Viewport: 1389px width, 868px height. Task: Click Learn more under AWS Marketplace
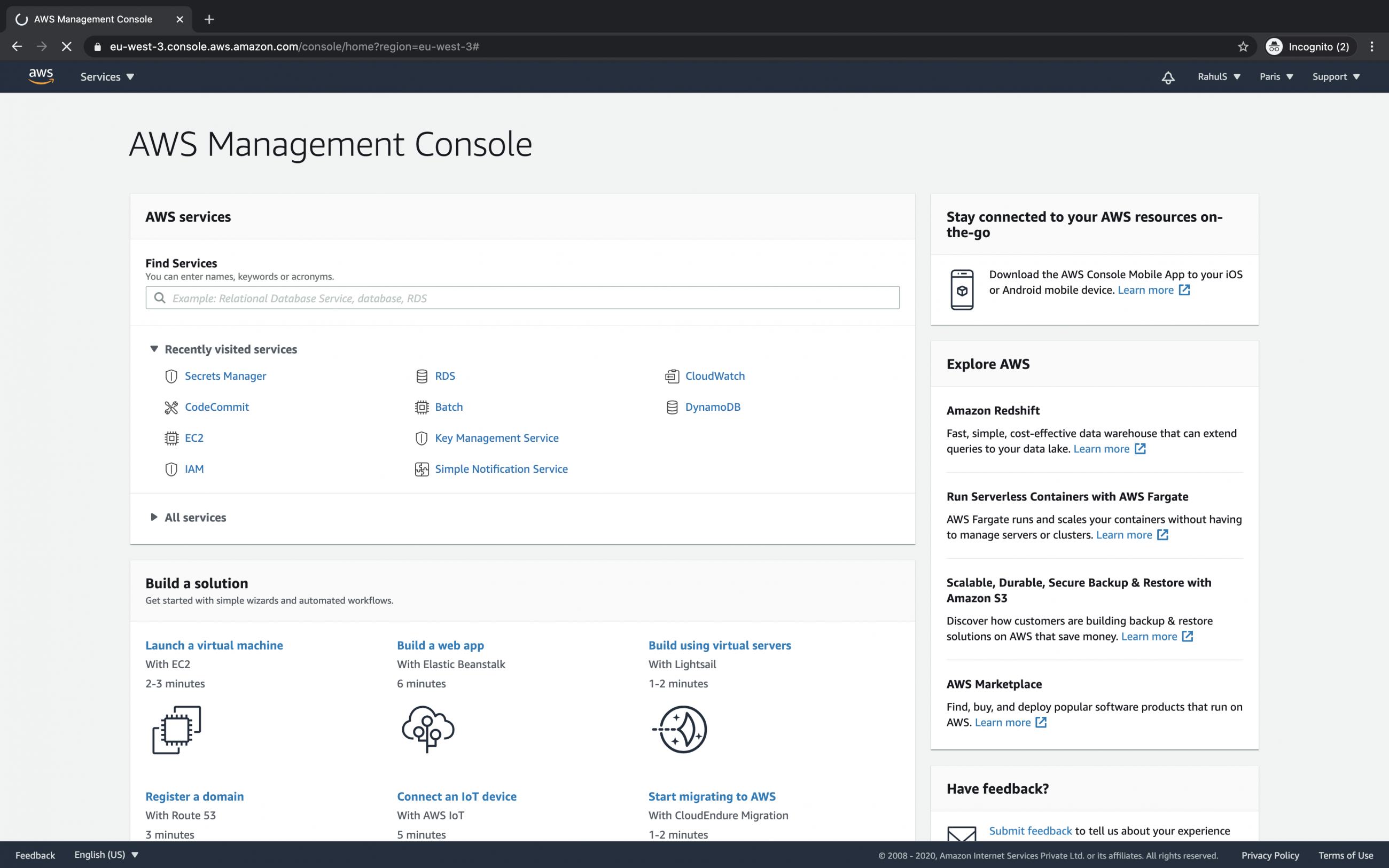(1002, 723)
